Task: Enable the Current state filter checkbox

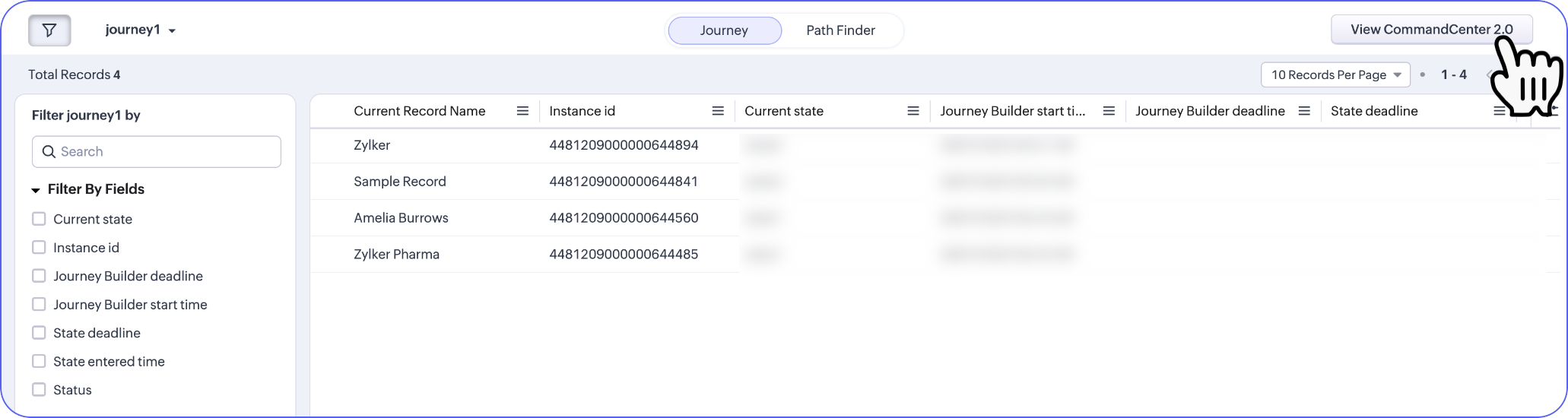Action: pos(39,219)
